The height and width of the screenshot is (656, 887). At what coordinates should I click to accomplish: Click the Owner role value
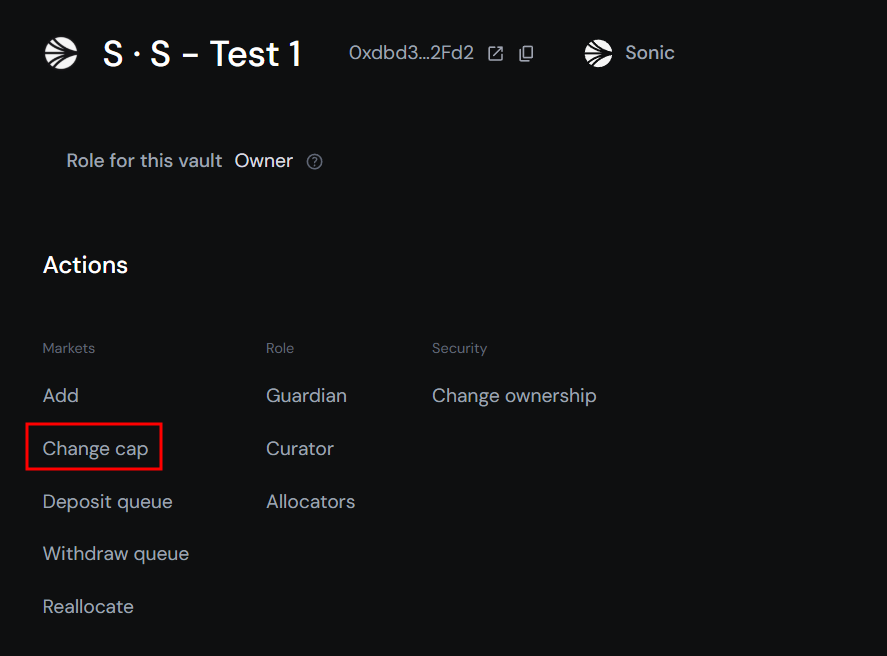[264, 161]
